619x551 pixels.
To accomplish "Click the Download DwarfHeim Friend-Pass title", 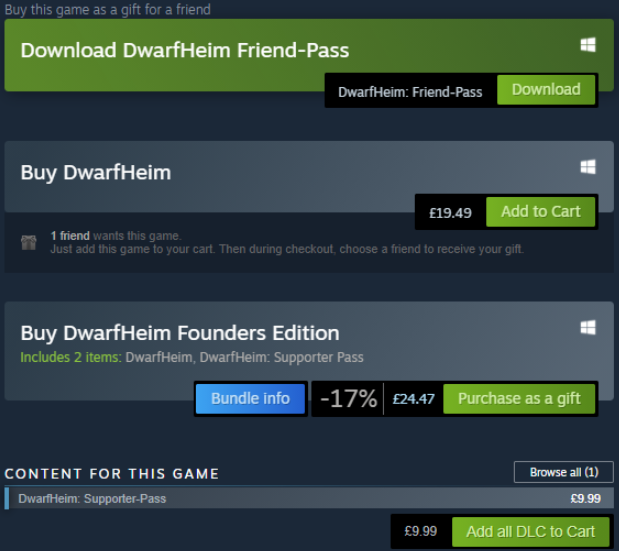I will tap(184, 50).
